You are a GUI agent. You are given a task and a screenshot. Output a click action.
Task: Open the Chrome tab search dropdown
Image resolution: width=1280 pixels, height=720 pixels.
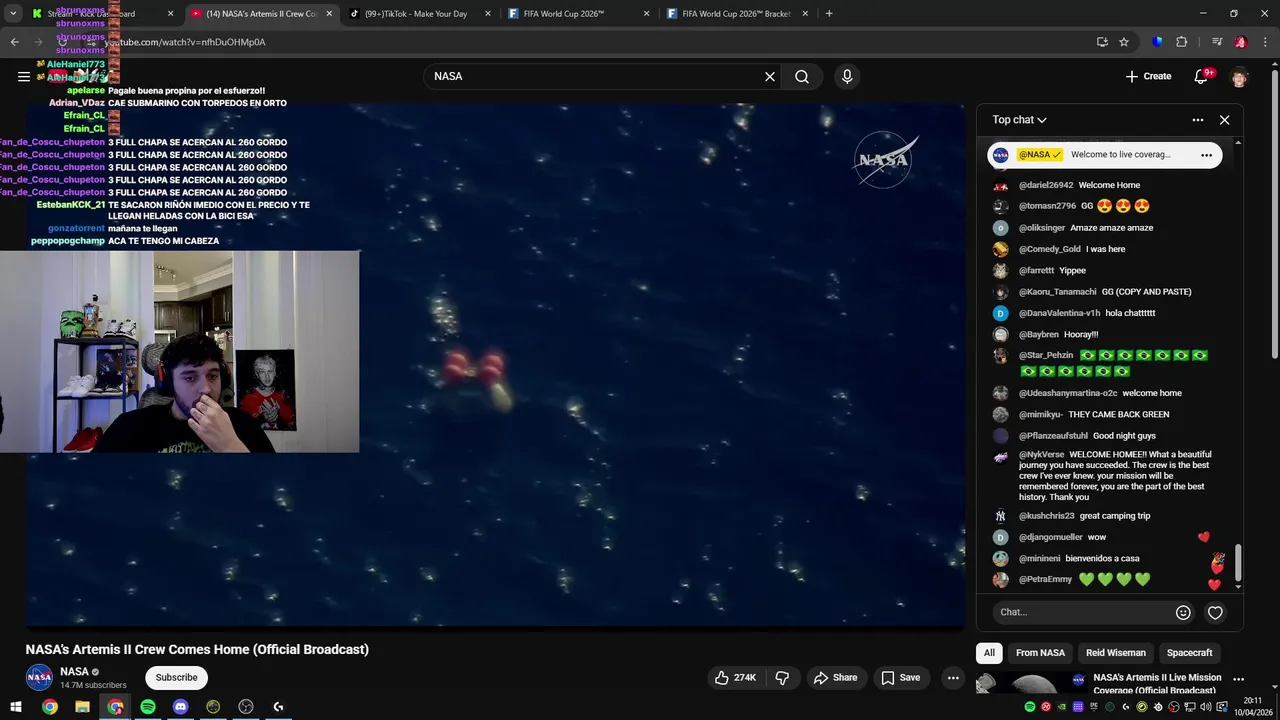tap(13, 14)
